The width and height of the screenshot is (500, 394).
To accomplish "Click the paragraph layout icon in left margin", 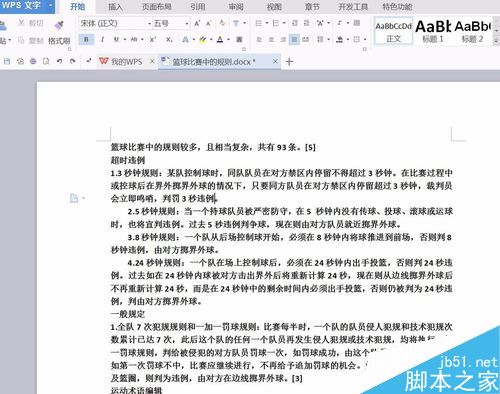I will tap(74, 198).
